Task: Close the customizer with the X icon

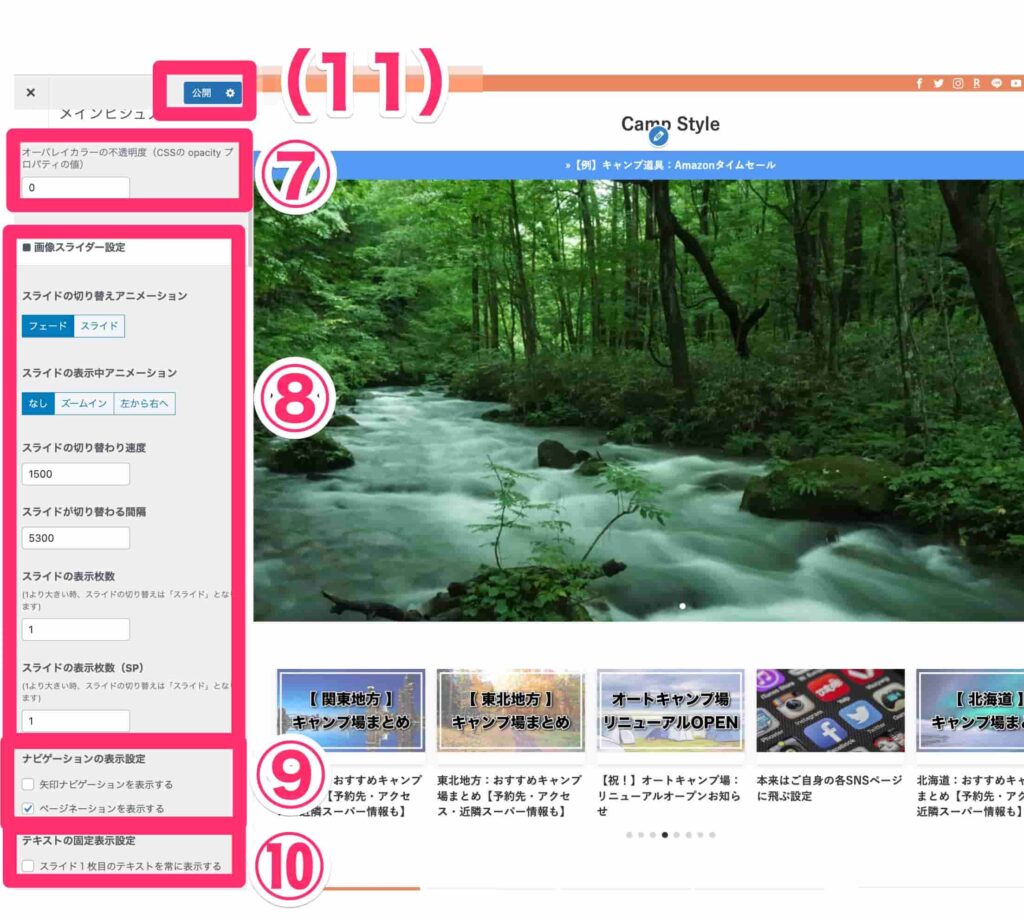Action: tap(31, 93)
